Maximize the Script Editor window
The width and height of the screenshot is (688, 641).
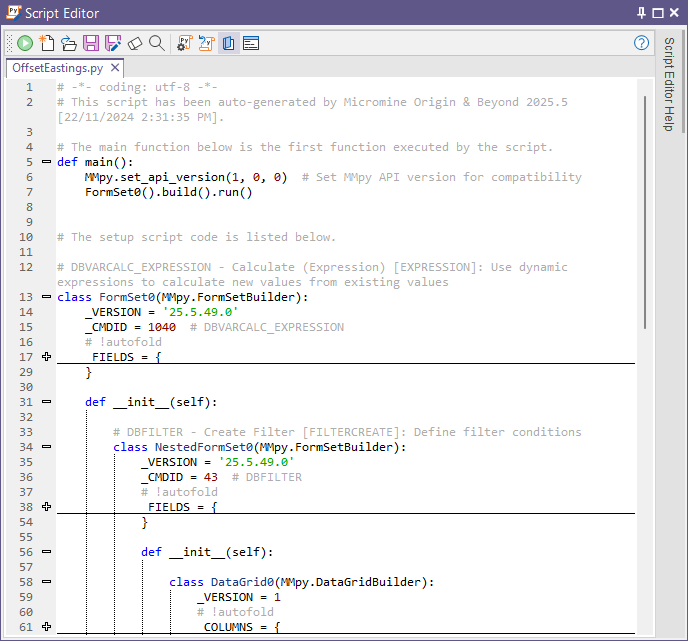[658, 13]
